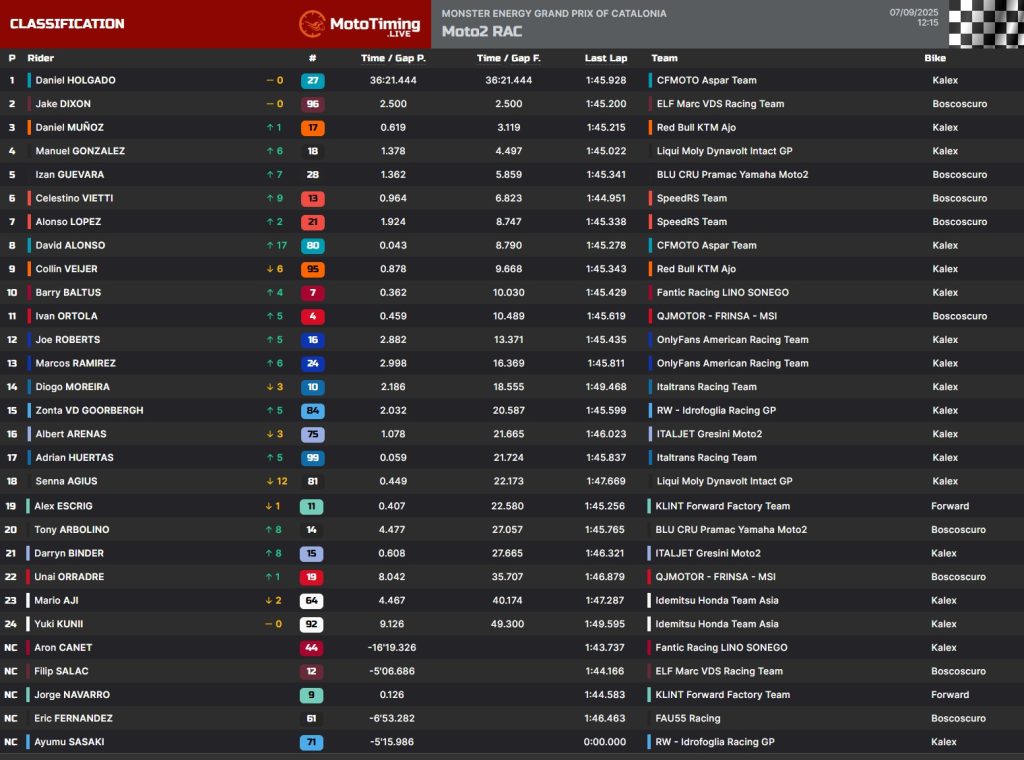The image size is (1024, 760).
Task: Click BLU CRU Pramac Yamaha Moto2 for Guevara
Action: click(x=733, y=174)
